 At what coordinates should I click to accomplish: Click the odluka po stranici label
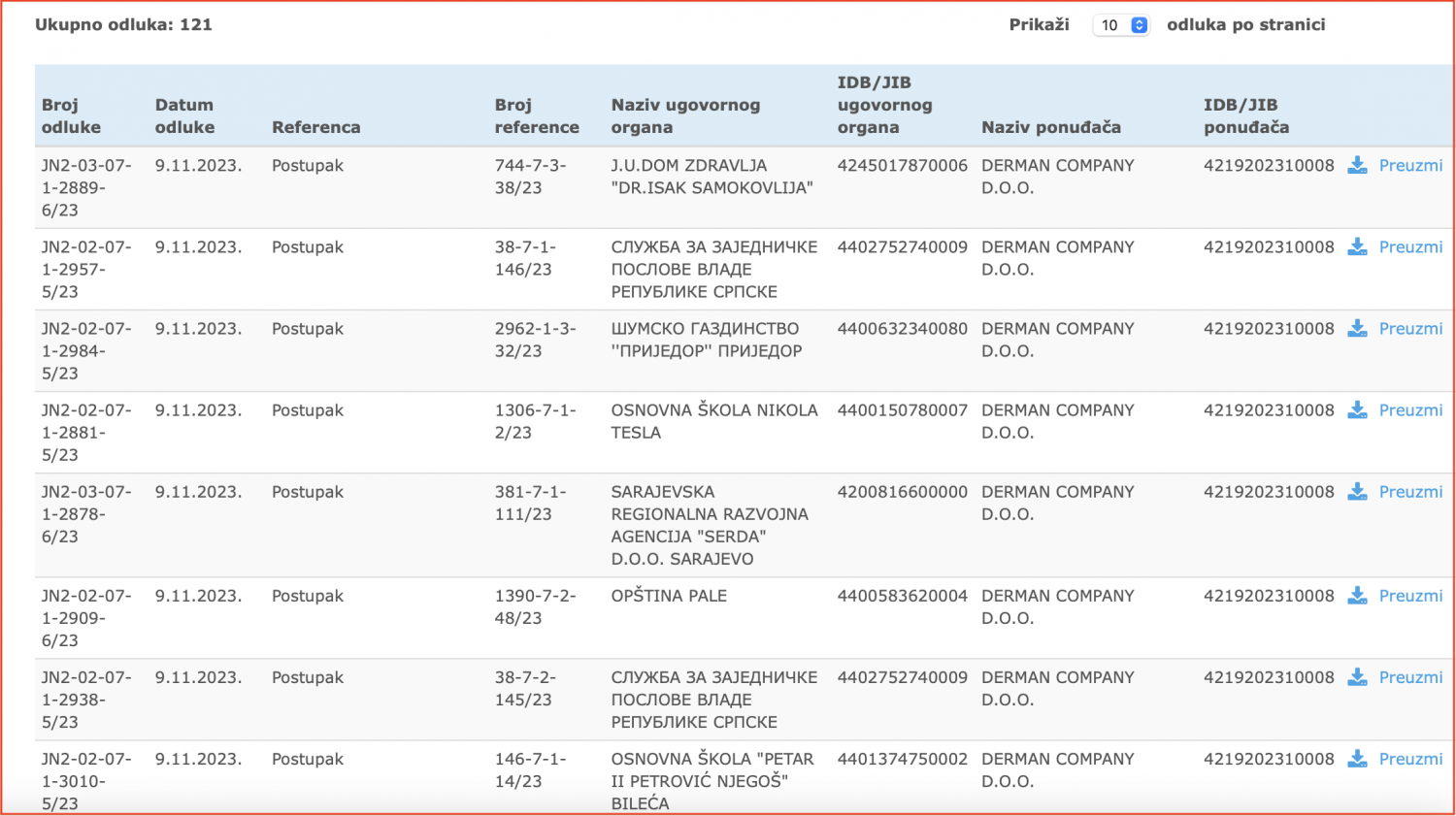click(x=1246, y=25)
